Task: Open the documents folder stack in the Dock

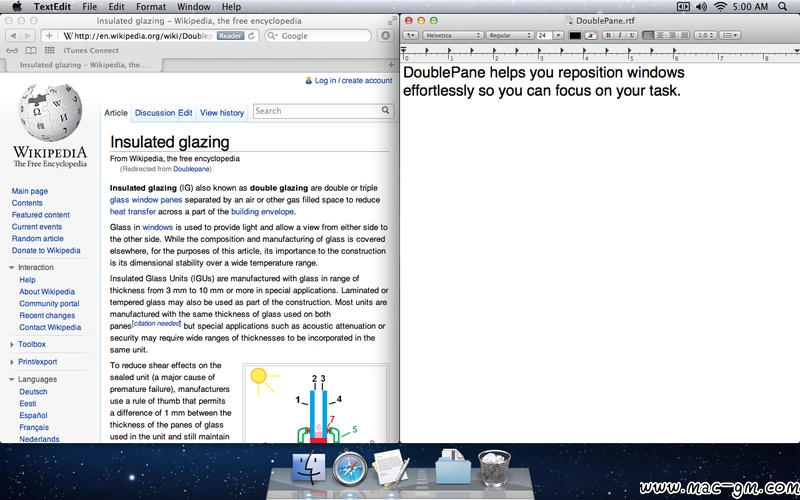Action: (x=453, y=466)
